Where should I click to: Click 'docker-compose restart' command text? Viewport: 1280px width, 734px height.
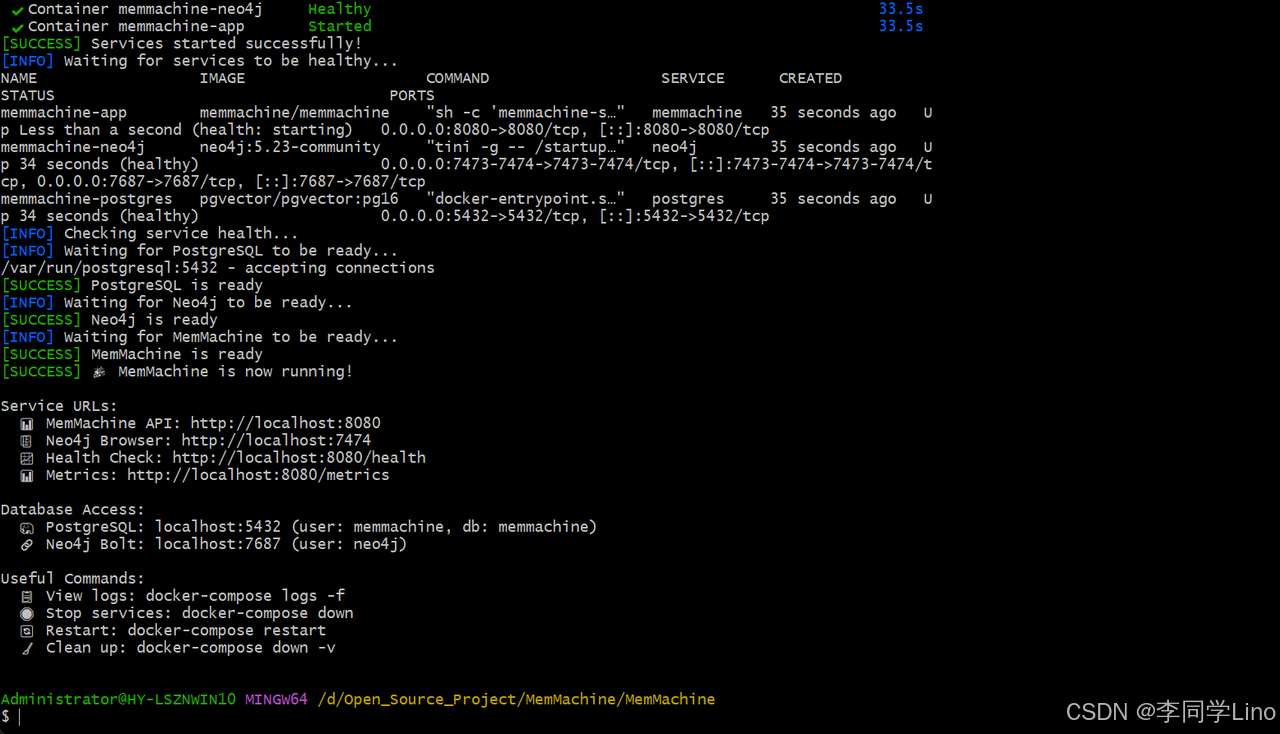[227, 630]
